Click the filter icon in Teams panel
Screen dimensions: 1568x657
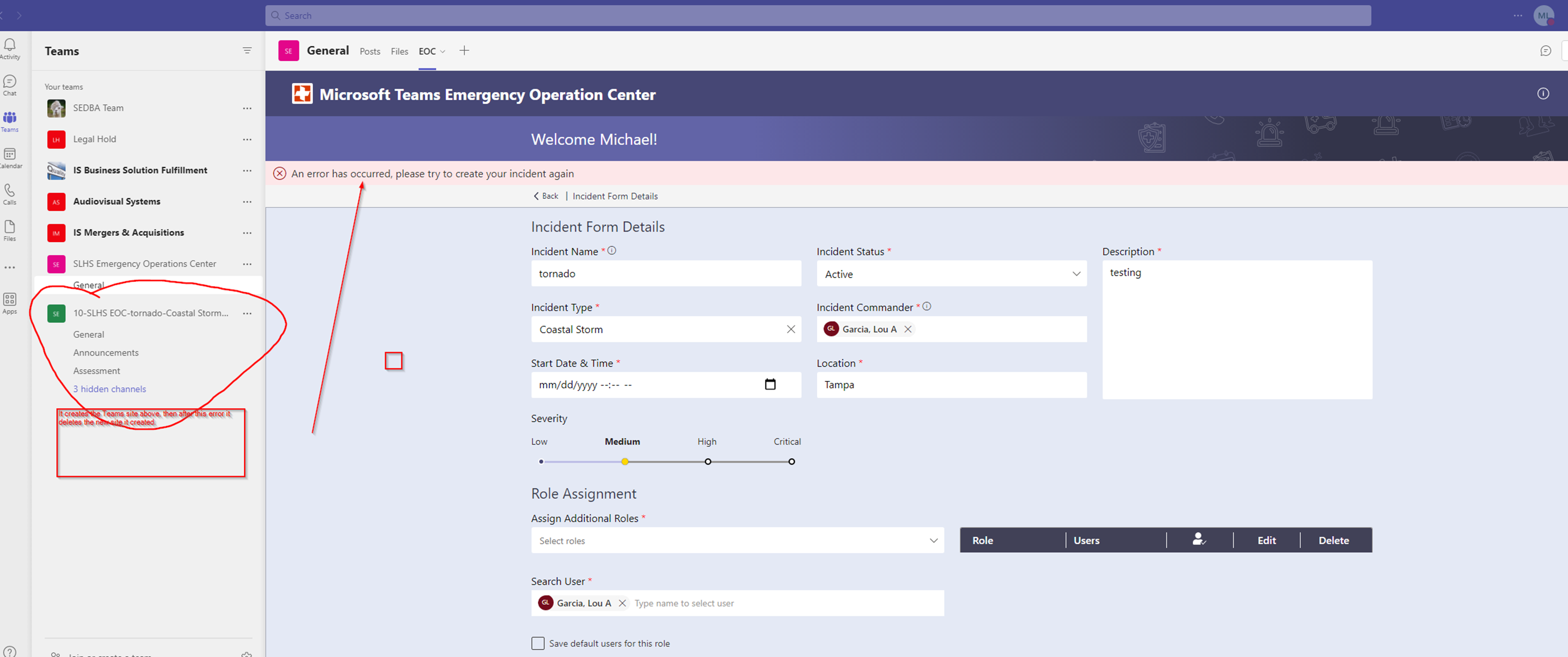pos(247,50)
